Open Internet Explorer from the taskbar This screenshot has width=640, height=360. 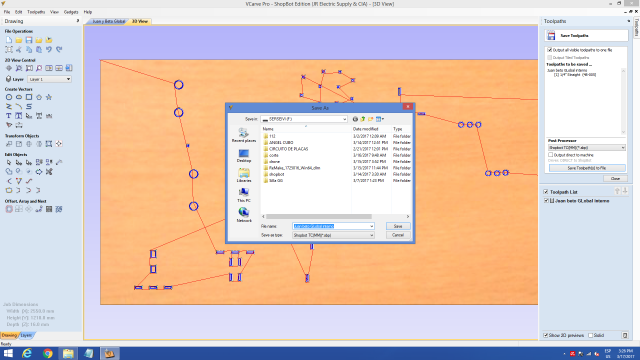(x=27, y=353)
